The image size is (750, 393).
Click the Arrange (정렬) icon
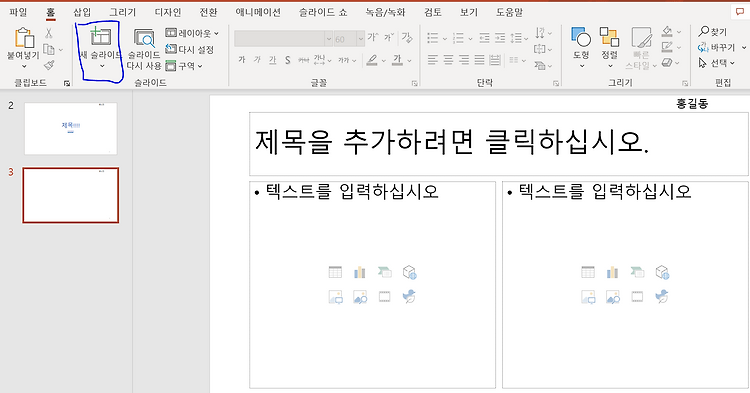[609, 37]
